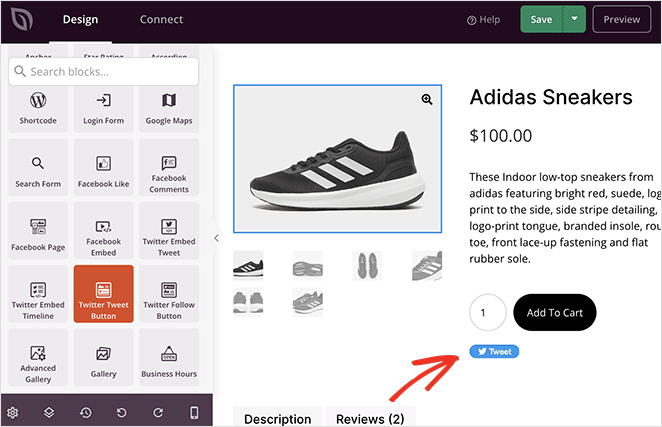
Task: Choose the Google Maps block
Action: [x=169, y=109]
